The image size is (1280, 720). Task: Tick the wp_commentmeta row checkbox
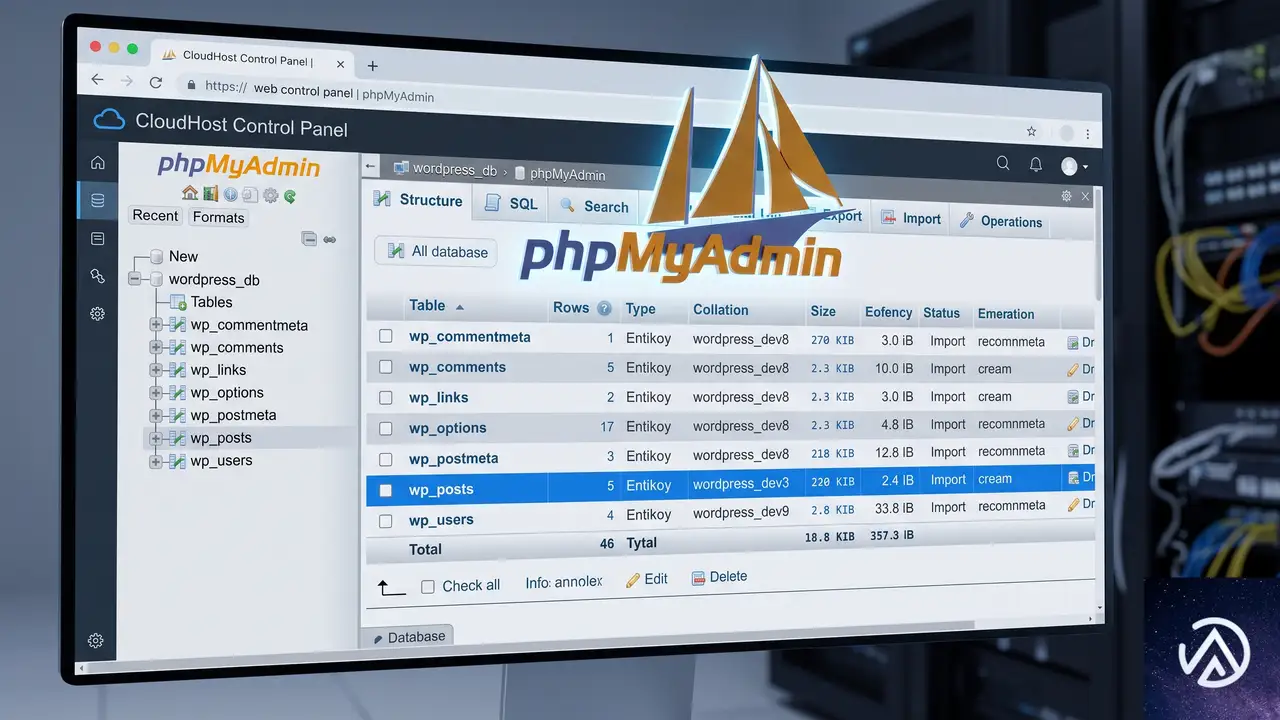386,336
